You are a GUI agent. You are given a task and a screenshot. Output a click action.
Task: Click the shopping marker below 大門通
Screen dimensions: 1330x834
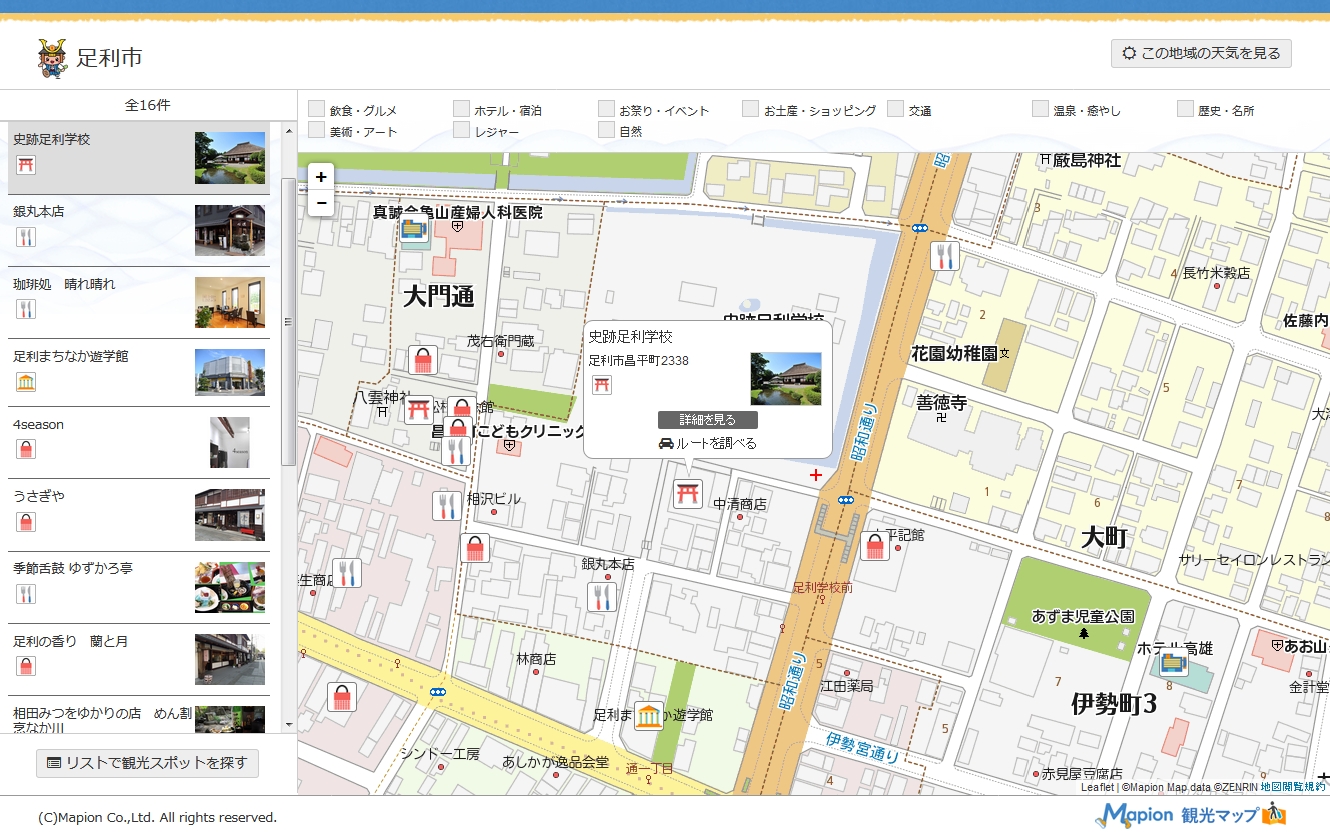coord(422,360)
